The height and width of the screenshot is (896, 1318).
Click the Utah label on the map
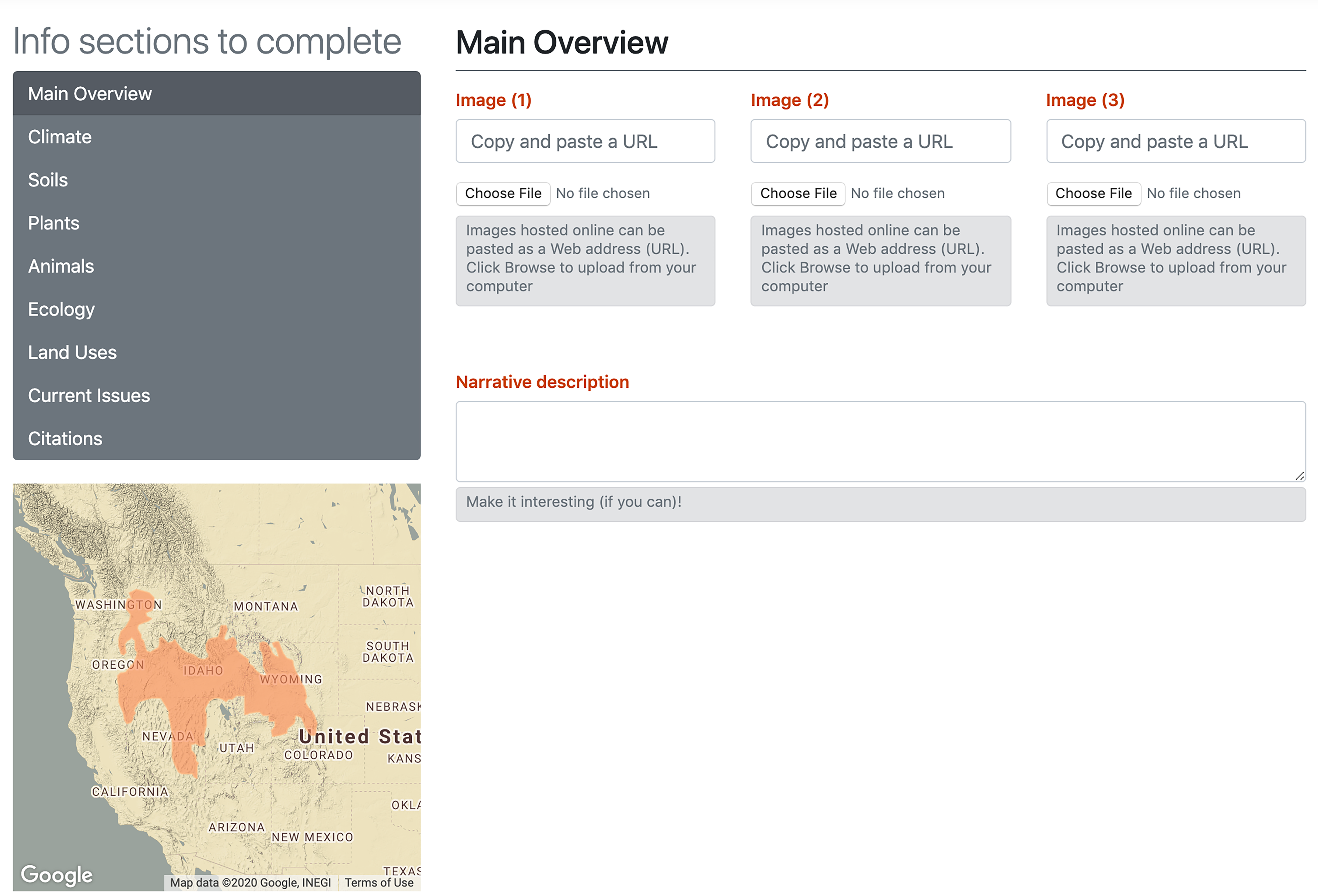click(237, 748)
